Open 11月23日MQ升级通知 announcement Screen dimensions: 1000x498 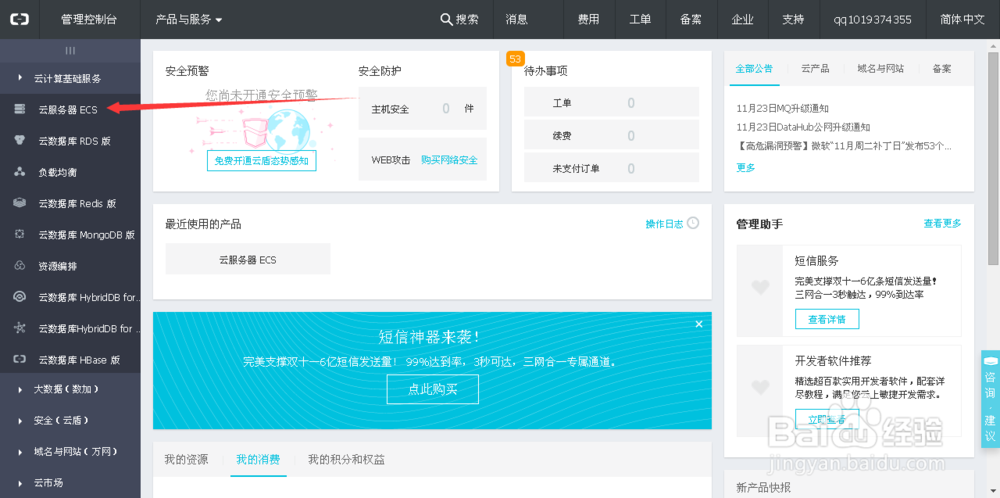pos(783,108)
